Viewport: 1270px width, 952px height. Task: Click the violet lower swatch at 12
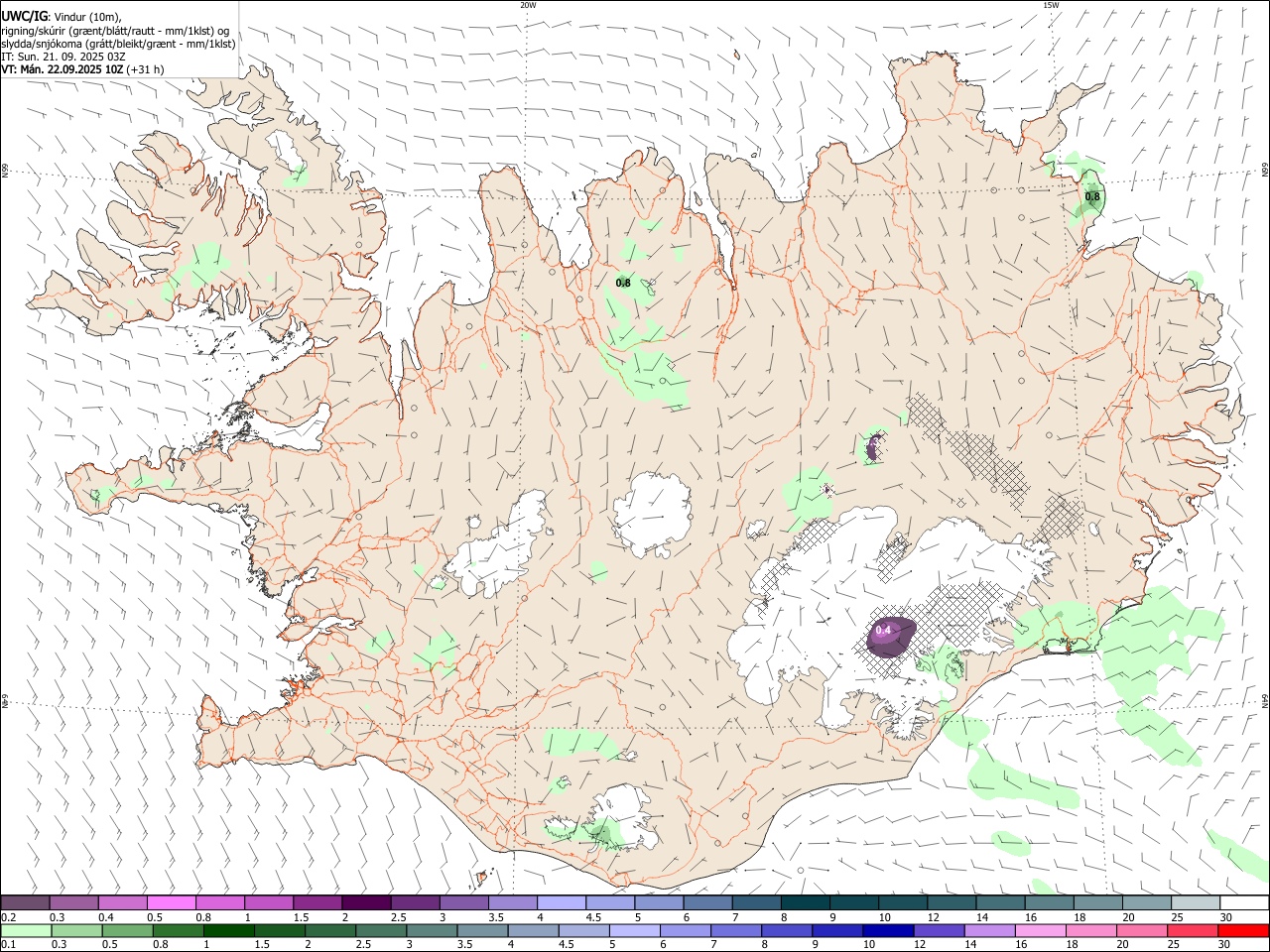939,930
